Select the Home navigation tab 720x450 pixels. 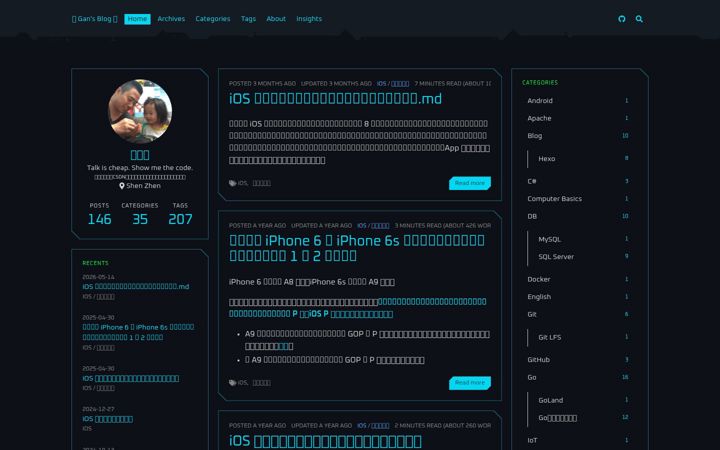coord(137,19)
